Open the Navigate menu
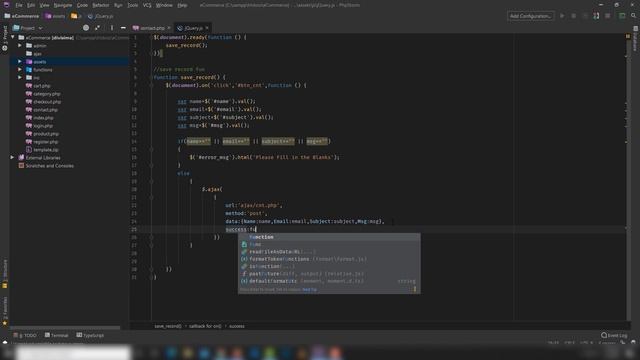Viewport: 640px width, 360px height. coord(63,5)
